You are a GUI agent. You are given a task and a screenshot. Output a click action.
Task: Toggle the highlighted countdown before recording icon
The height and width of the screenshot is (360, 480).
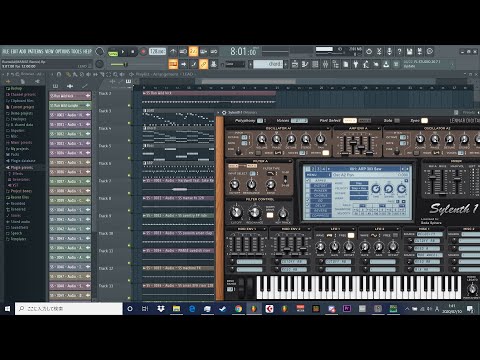[x=193, y=51]
